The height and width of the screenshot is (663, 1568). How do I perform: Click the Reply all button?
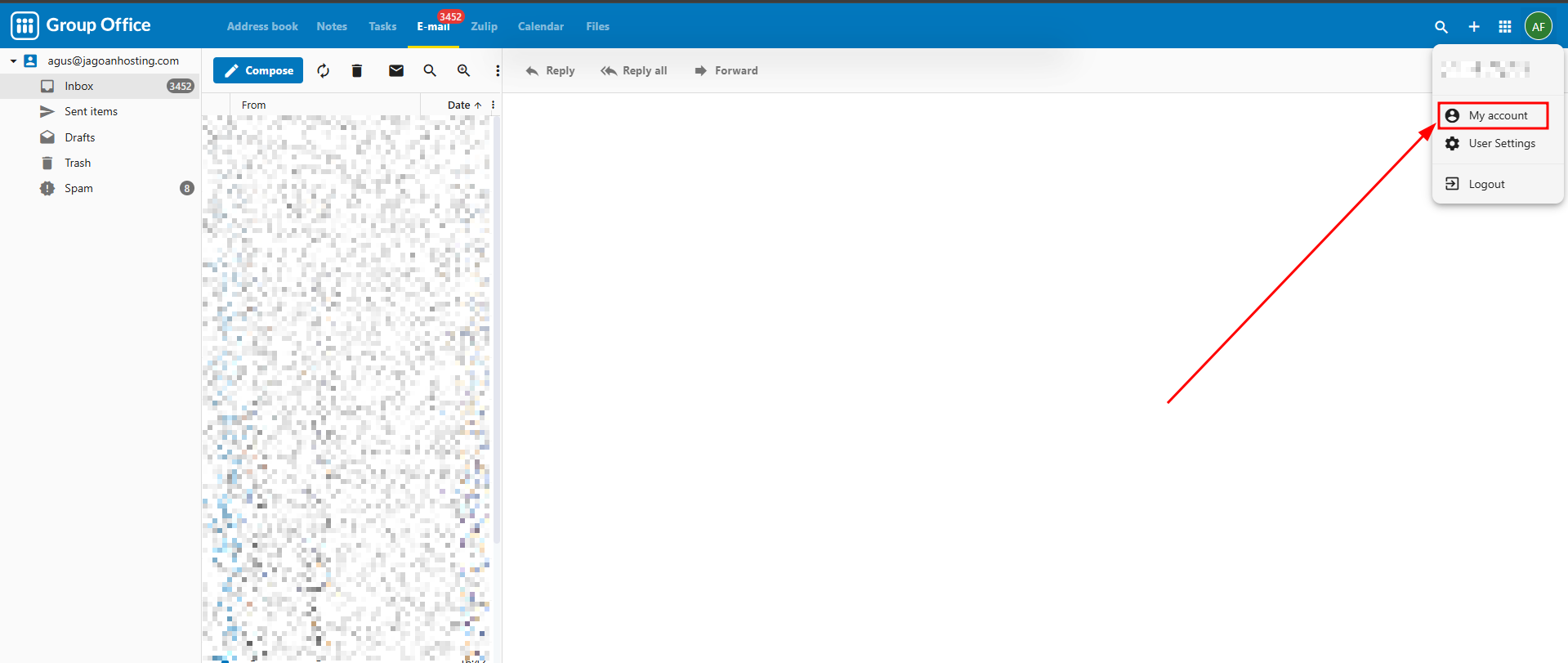(x=634, y=71)
